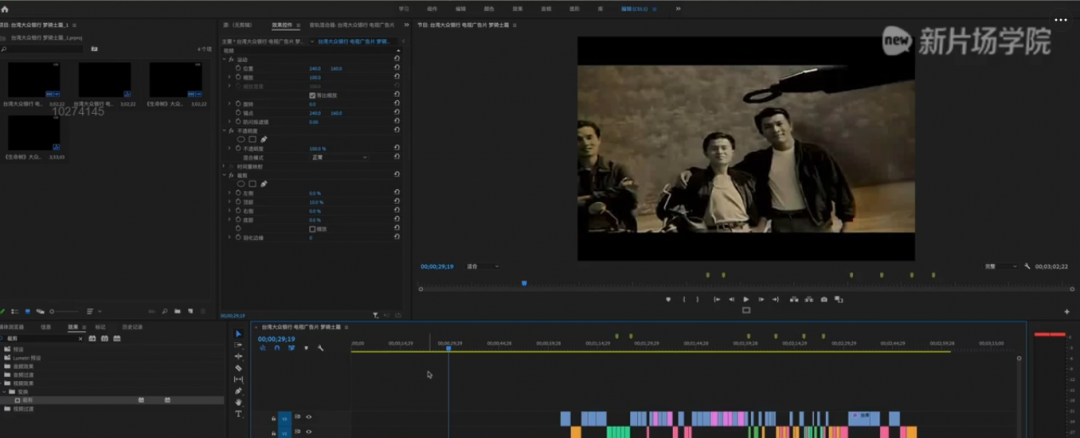
Task: Click Mark In bracket in Program monitor
Action: 683,300
